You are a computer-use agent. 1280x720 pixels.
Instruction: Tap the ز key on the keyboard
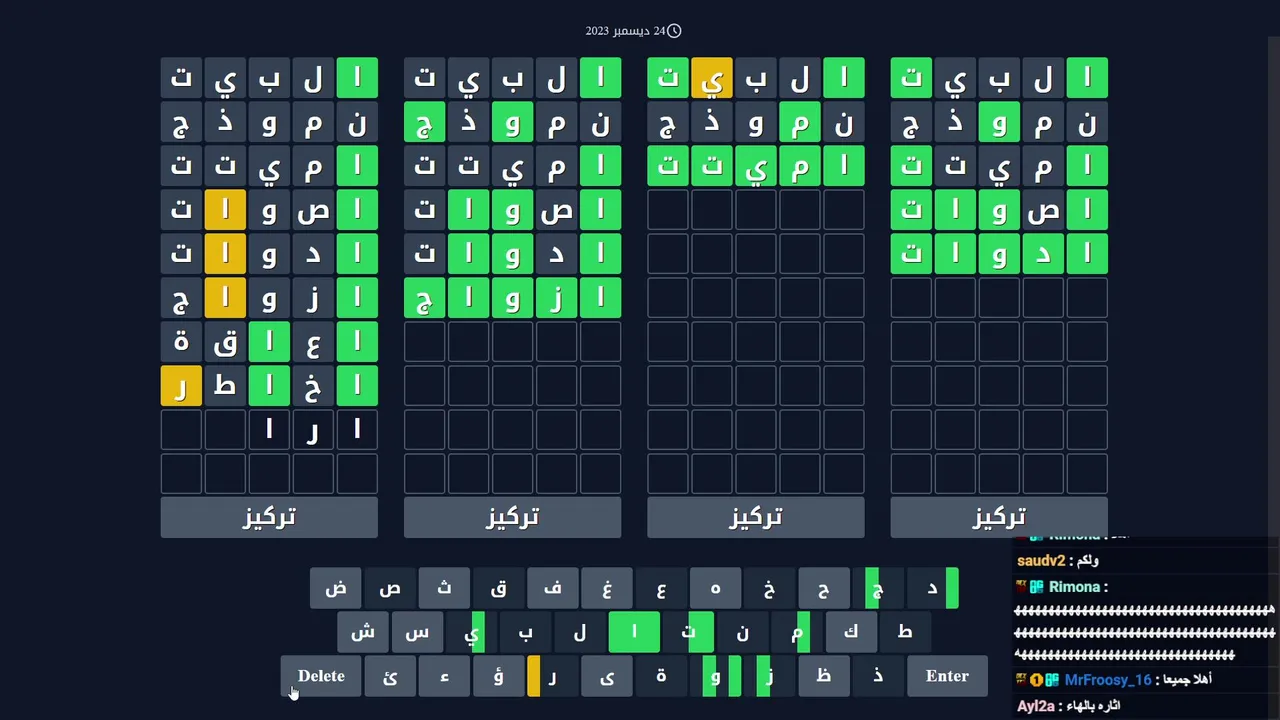click(769, 676)
